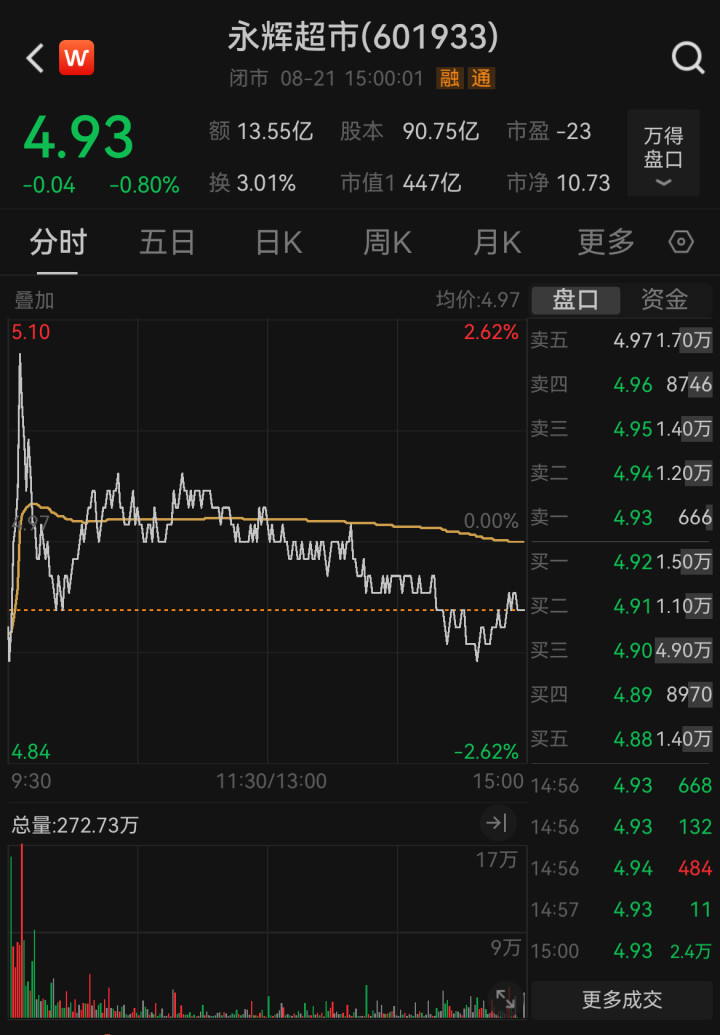The height and width of the screenshot is (1035, 720).
Task: Select the 资金 funds tab
Action: pos(665,300)
